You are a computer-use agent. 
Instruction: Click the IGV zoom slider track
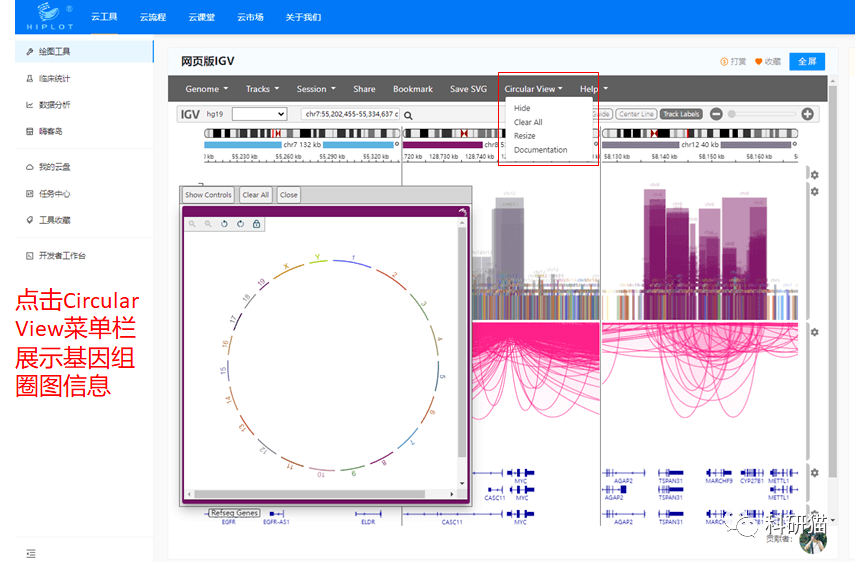pyautogui.click(x=762, y=114)
